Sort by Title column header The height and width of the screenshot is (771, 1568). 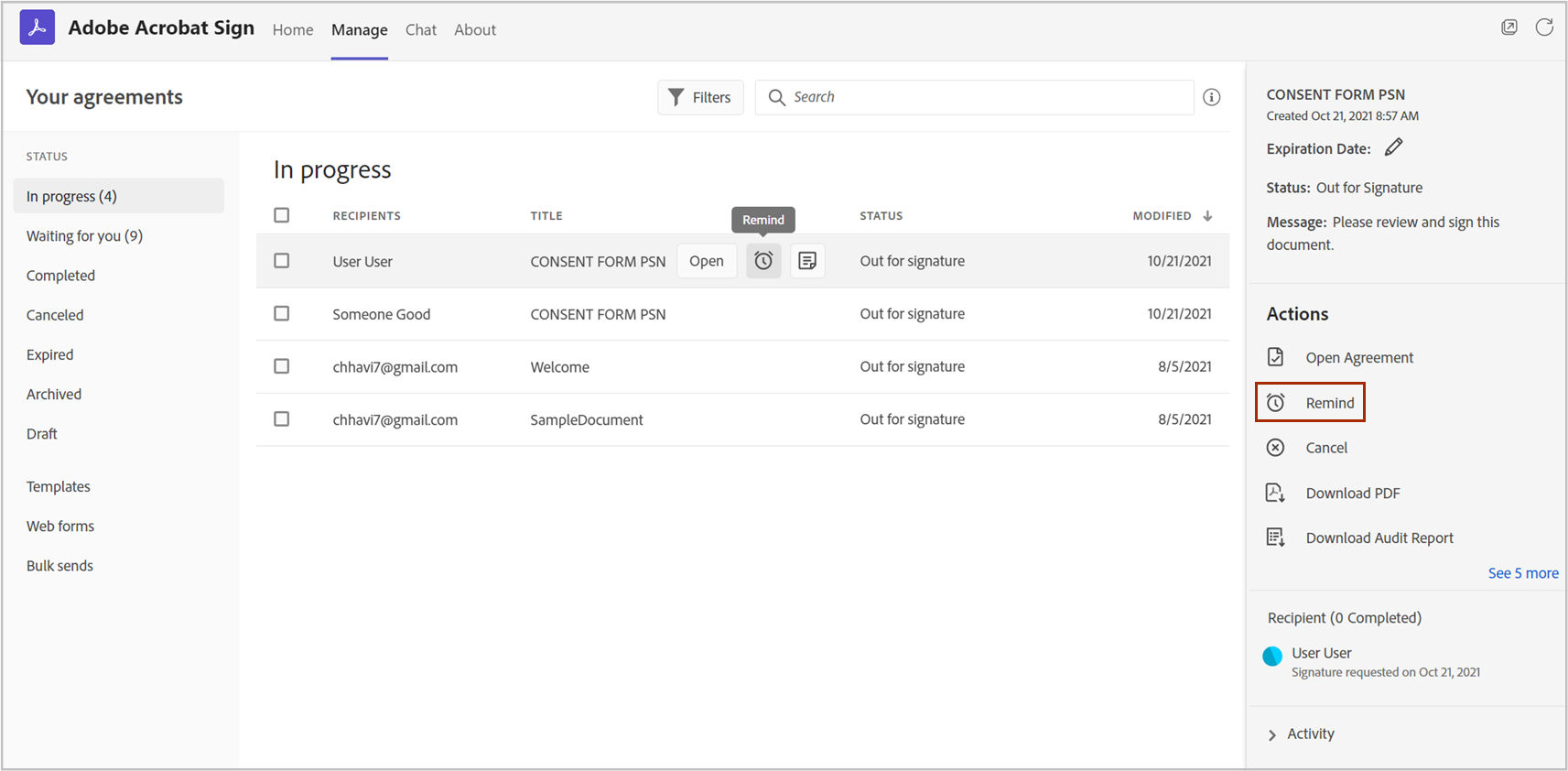tap(546, 216)
